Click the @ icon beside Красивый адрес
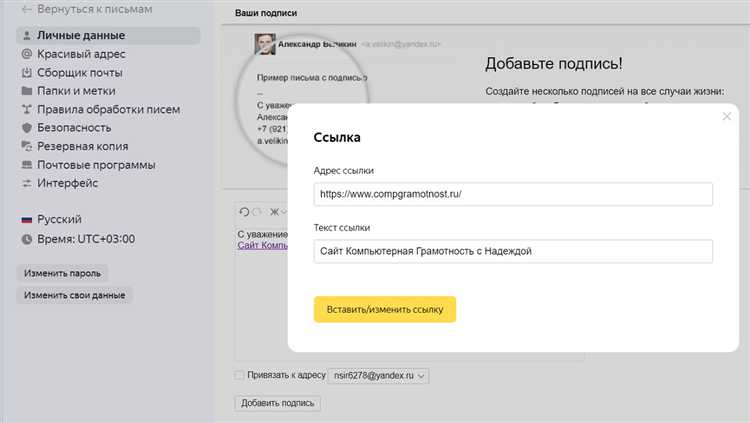Image resolution: width=750 pixels, height=423 pixels. click(27, 54)
